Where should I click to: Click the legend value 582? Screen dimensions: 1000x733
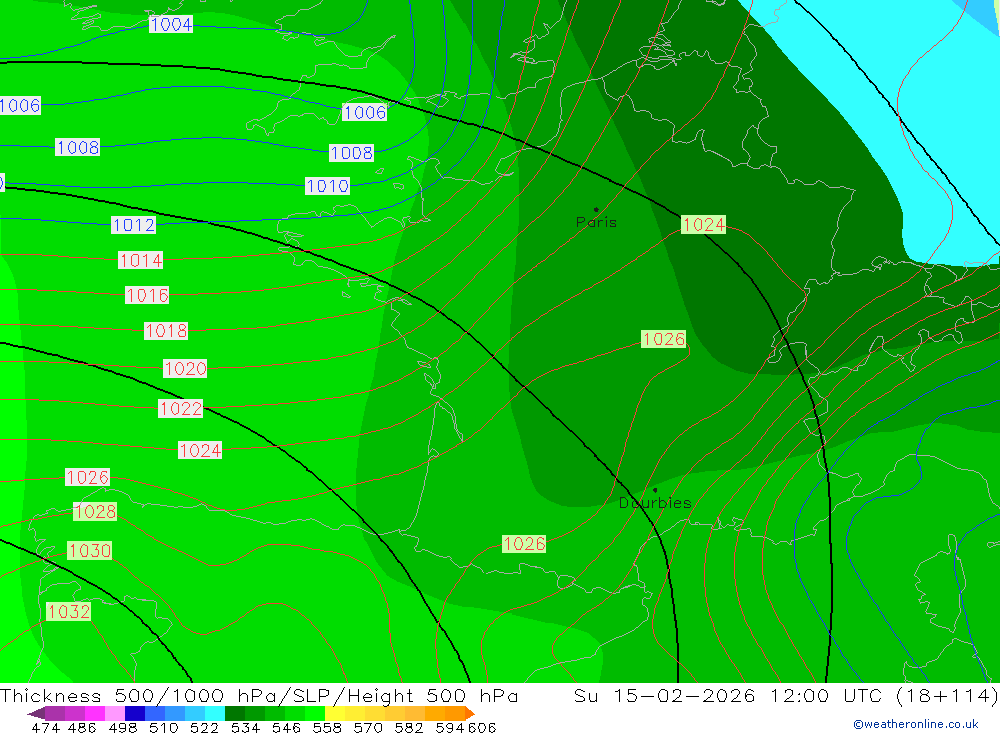click(x=408, y=727)
